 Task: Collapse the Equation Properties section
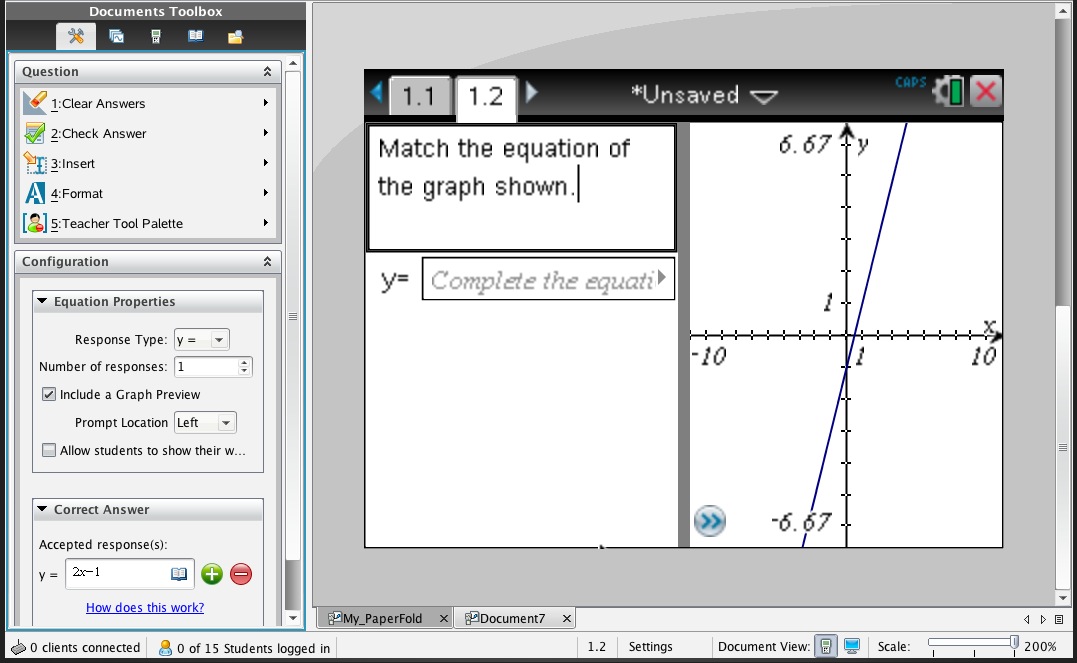tap(42, 302)
